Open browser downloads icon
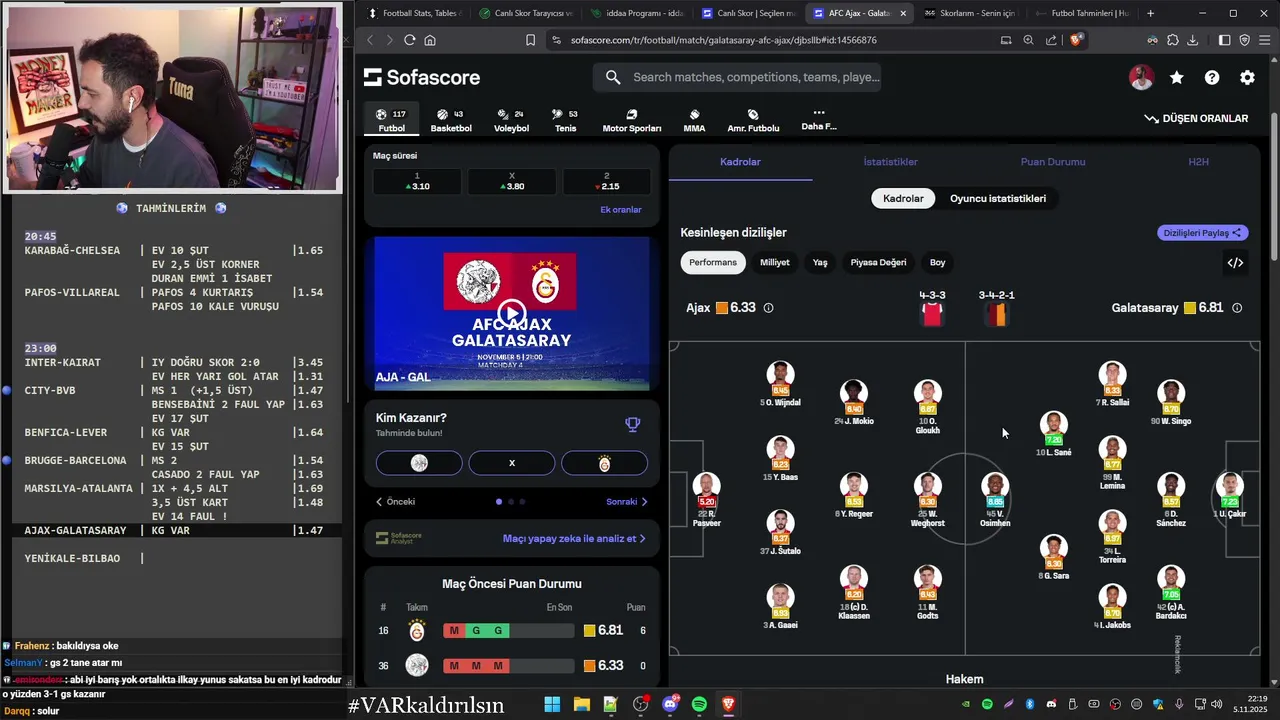 [1192, 40]
